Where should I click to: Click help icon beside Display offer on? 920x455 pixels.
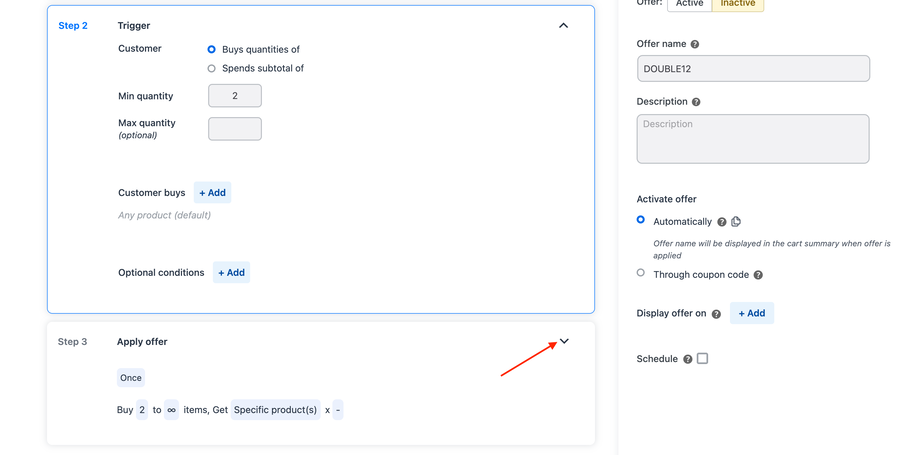click(x=716, y=314)
